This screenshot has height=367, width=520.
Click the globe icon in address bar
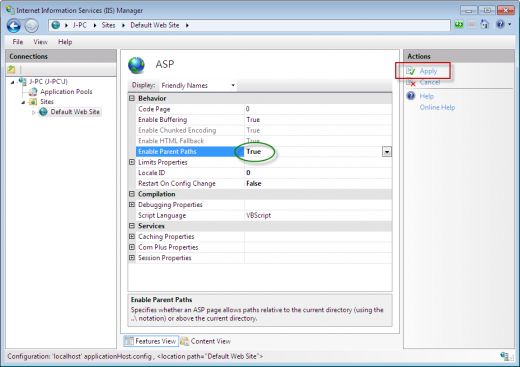pos(56,25)
